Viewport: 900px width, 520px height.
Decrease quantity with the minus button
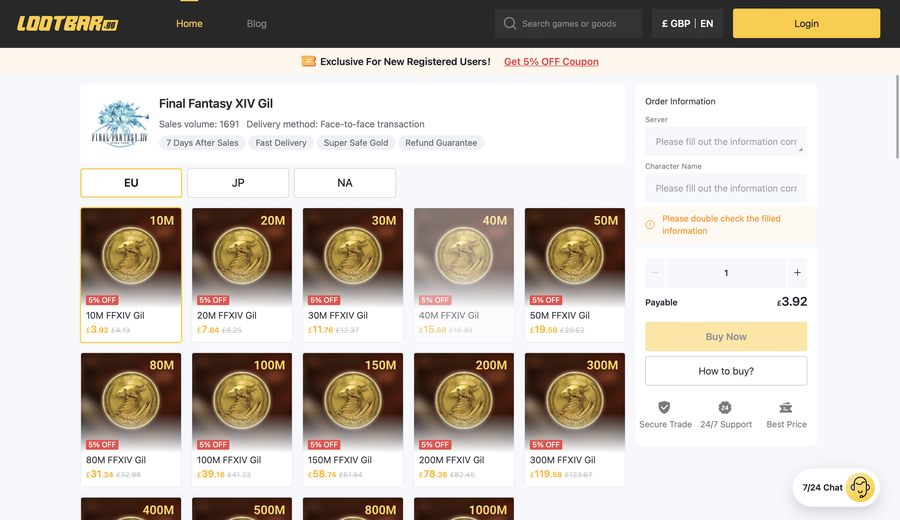pos(655,273)
